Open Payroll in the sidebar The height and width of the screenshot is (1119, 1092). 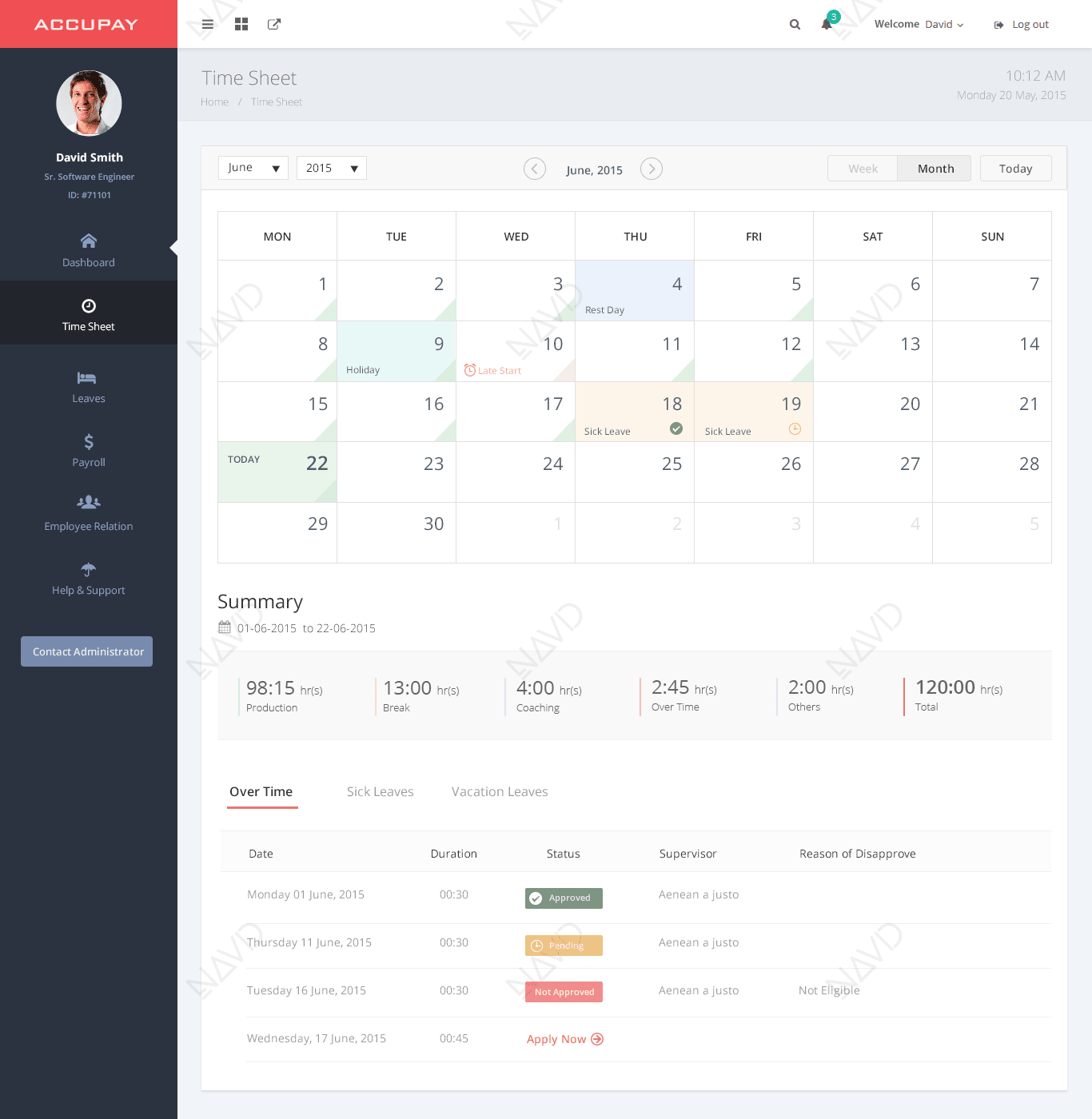click(89, 451)
